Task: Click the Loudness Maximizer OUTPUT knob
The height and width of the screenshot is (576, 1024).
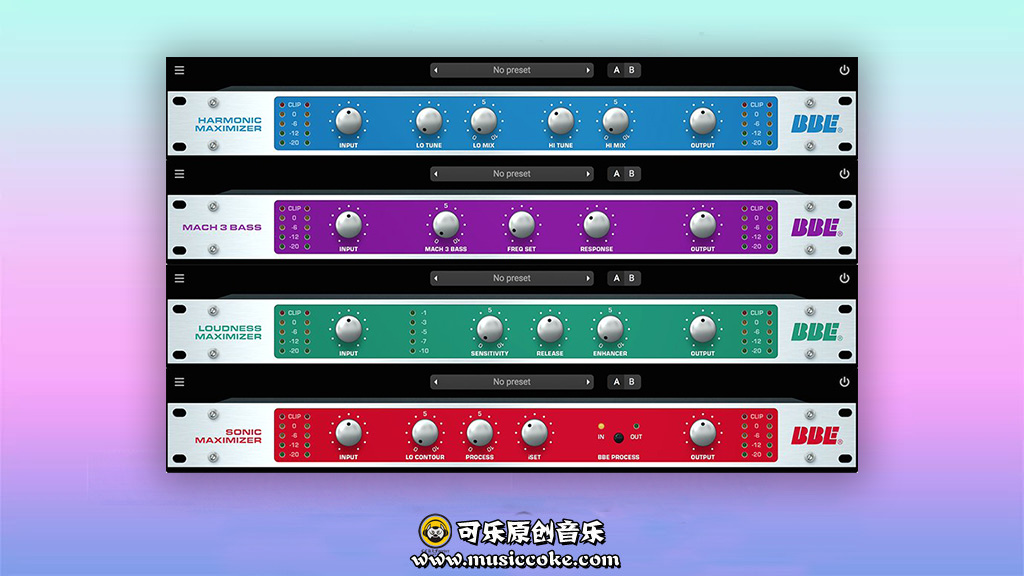Action: click(x=703, y=329)
